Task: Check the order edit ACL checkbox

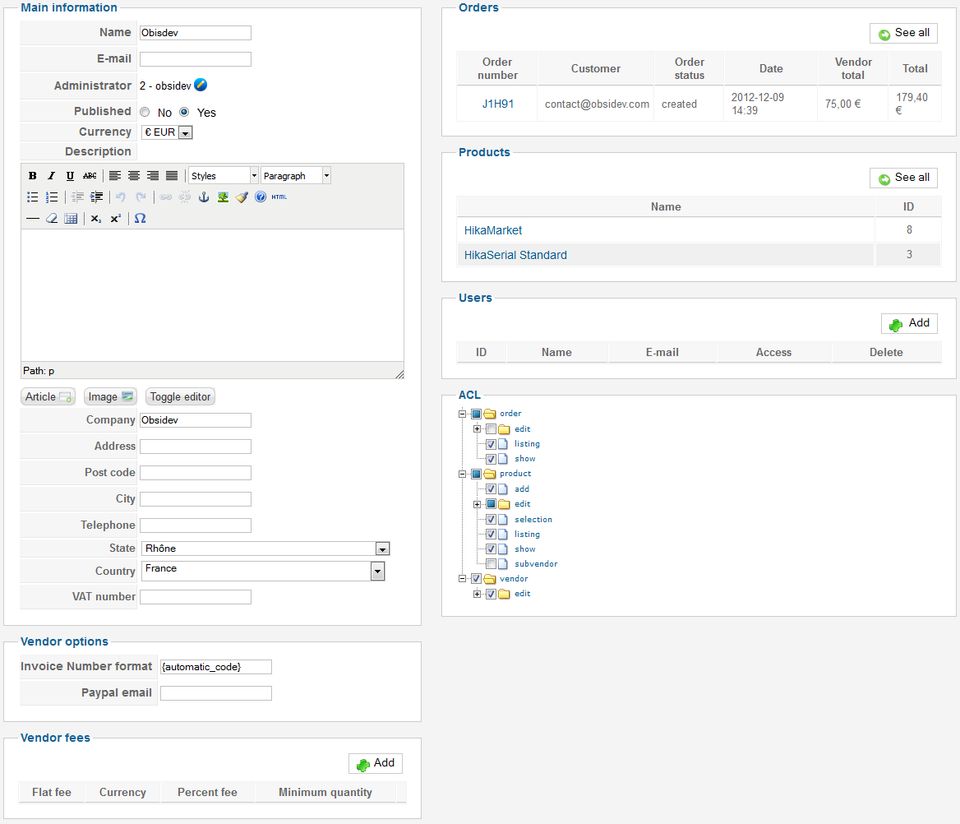Action: [491, 429]
